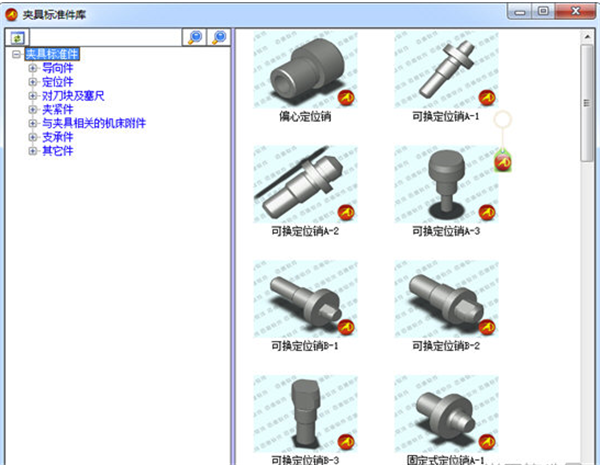The image size is (600, 465).
Task: Click the 偏心定位销 label text
Action: (x=305, y=116)
